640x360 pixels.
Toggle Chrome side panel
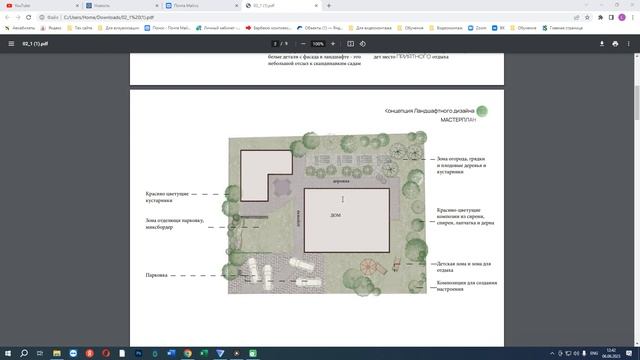coord(611,18)
